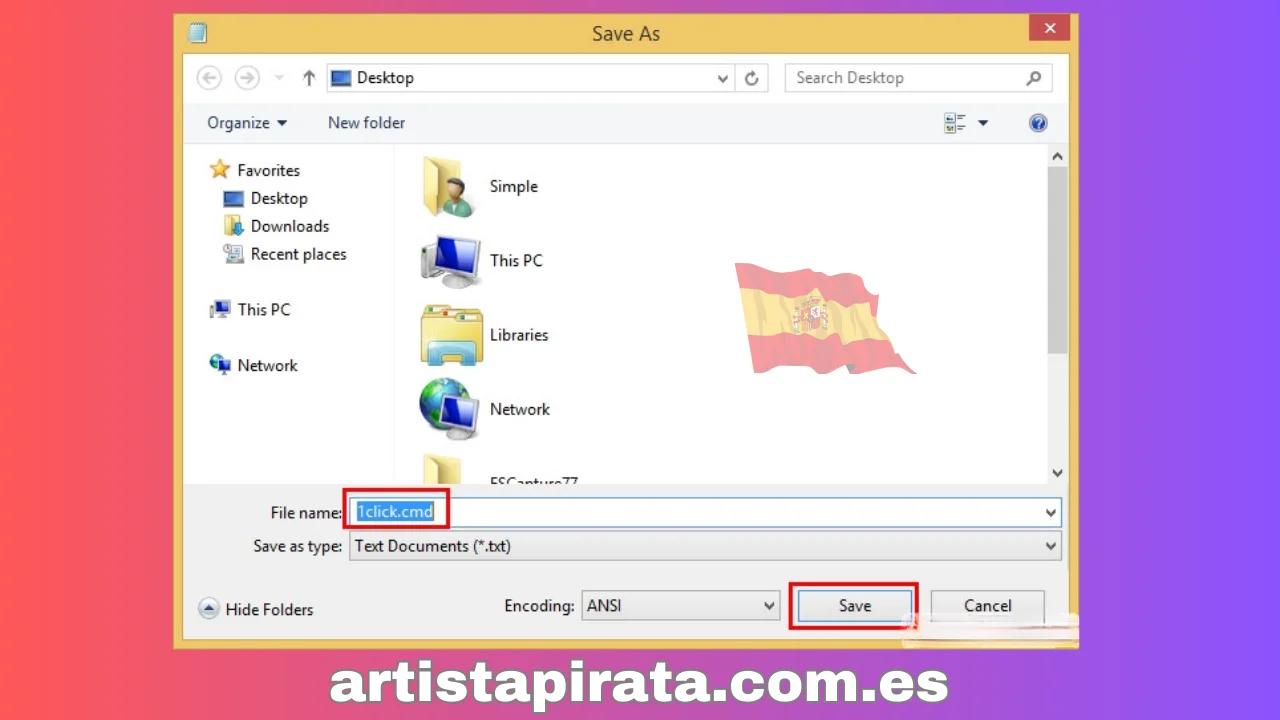Open the Save as type combo box
The image size is (1280, 720).
[705, 546]
